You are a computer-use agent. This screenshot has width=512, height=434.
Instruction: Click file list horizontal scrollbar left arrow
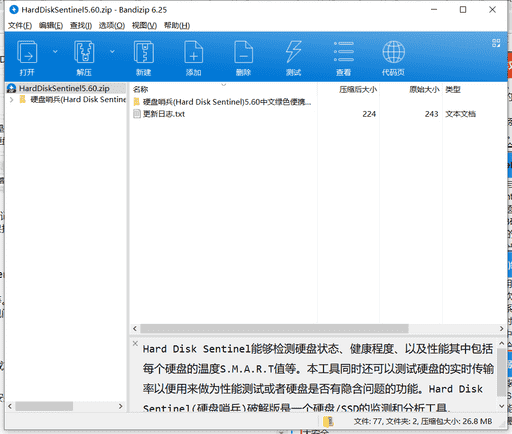click(x=135, y=329)
